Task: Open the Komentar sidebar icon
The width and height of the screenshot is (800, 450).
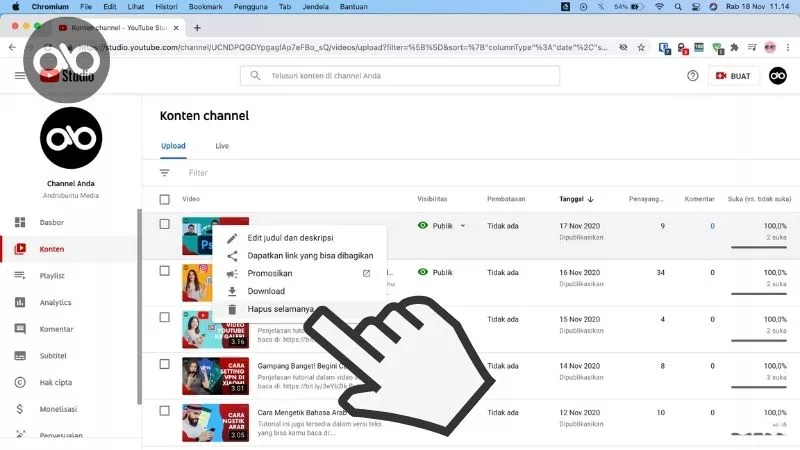Action: pyautogui.click(x=20, y=329)
